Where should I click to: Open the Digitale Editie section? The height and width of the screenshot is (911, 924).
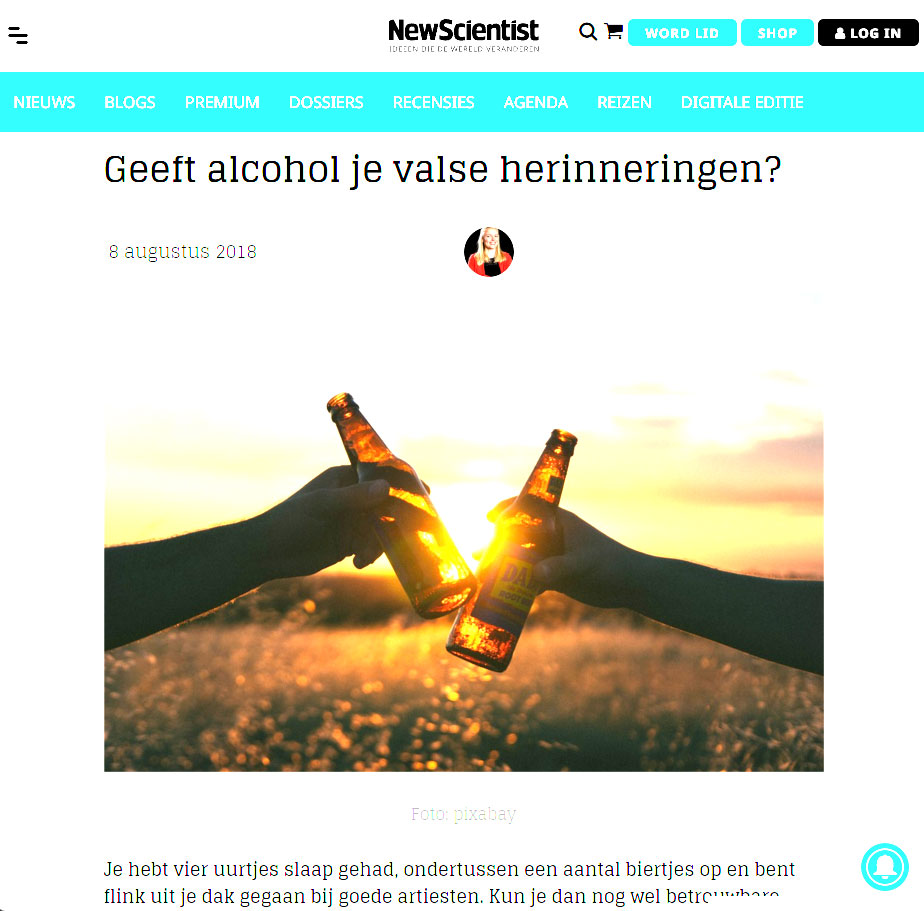click(742, 103)
